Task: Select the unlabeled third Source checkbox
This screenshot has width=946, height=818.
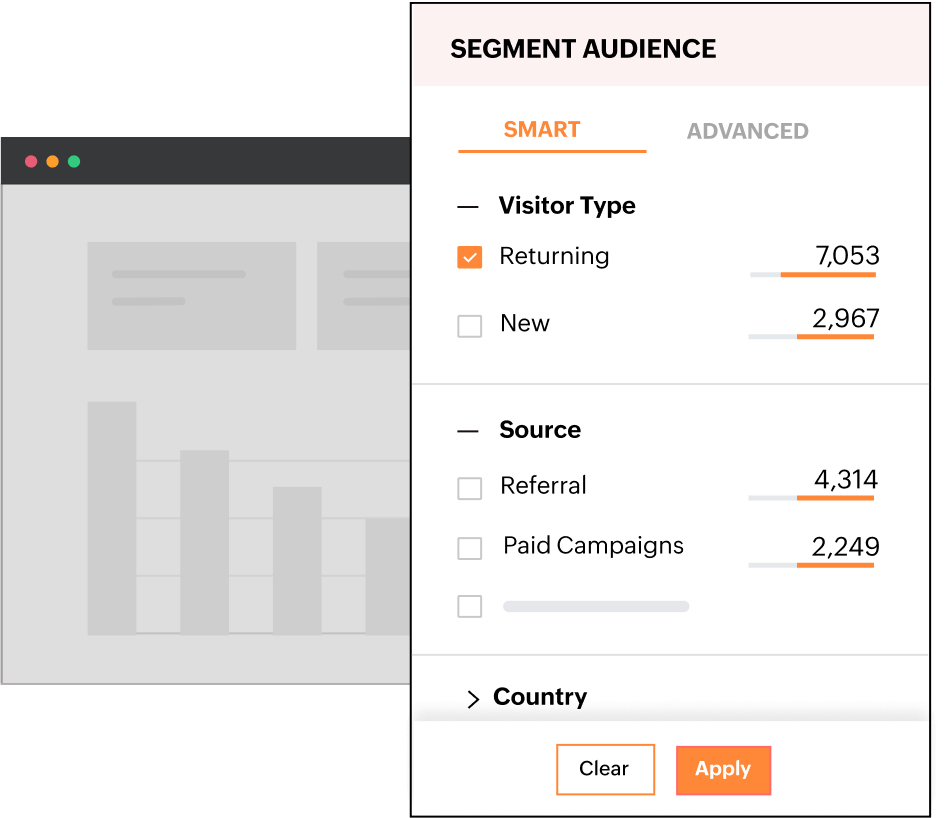Action: tap(470, 606)
